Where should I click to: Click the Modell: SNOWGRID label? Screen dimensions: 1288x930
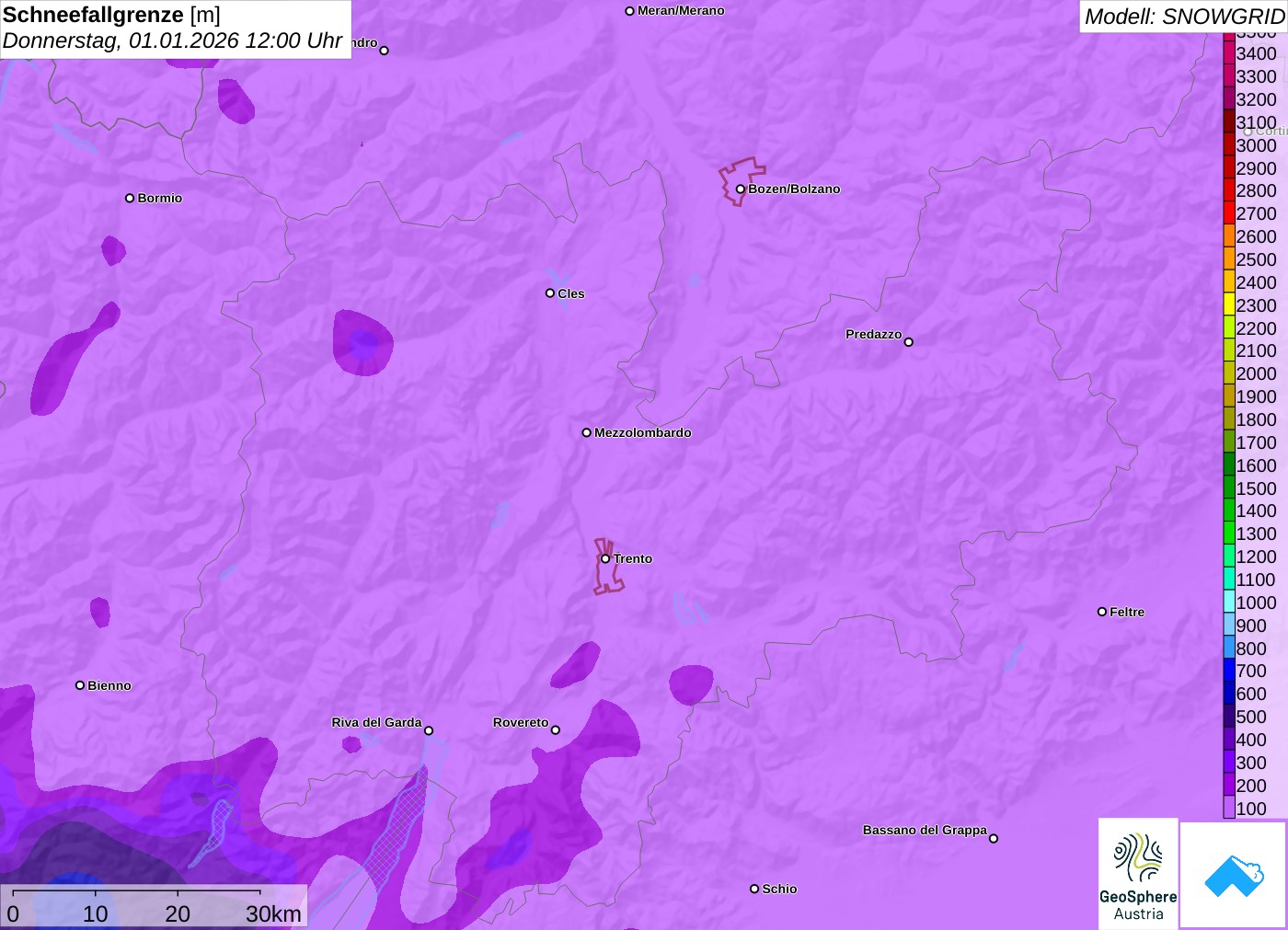(1184, 17)
